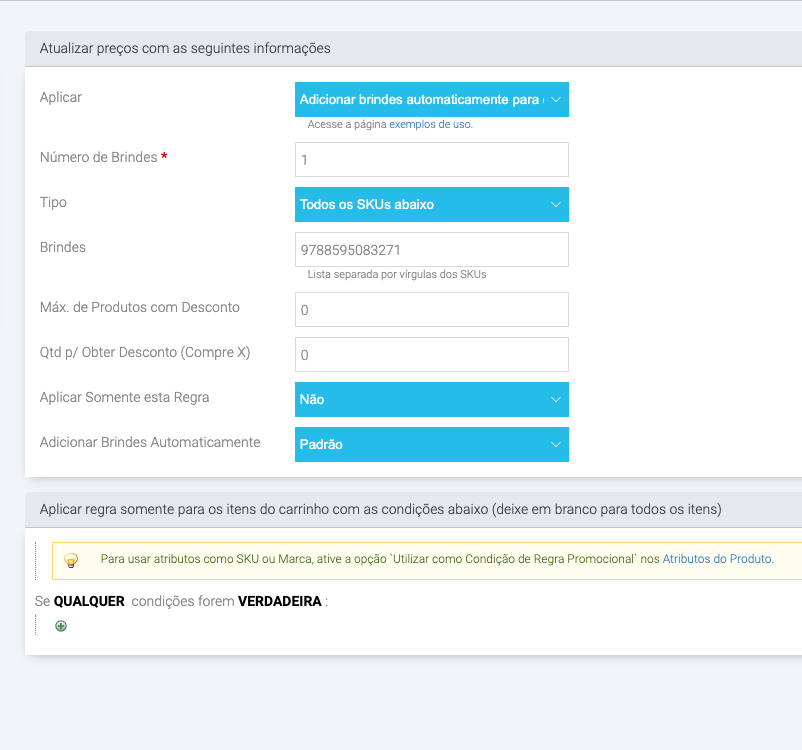Open the exemplos de uso link

[430, 125]
